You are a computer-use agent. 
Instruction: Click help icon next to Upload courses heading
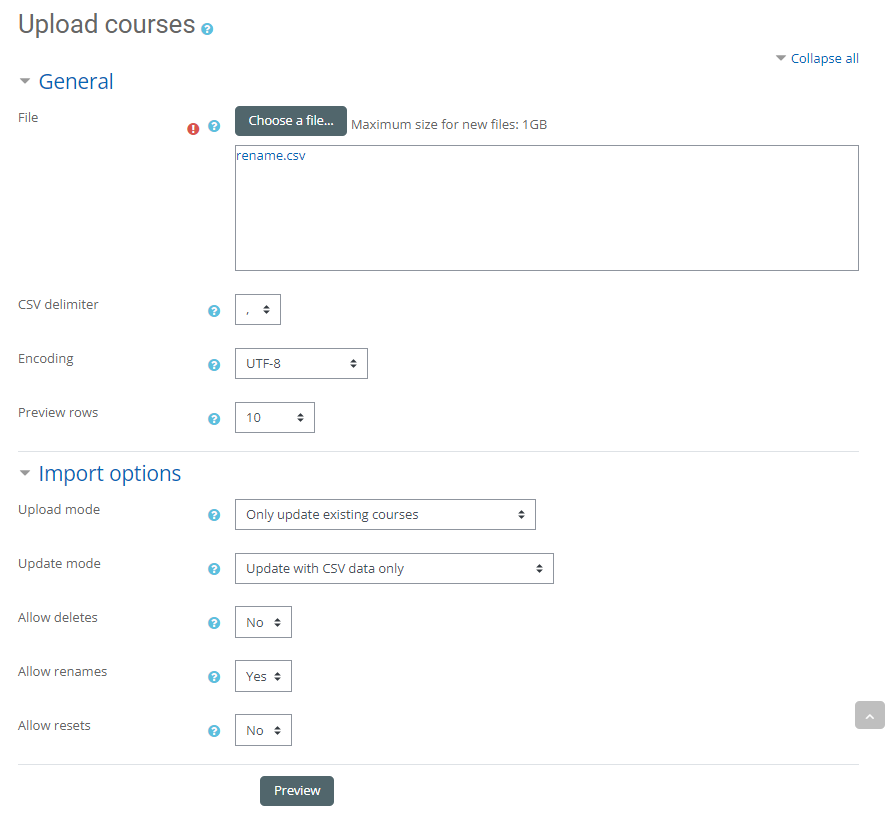click(x=207, y=29)
